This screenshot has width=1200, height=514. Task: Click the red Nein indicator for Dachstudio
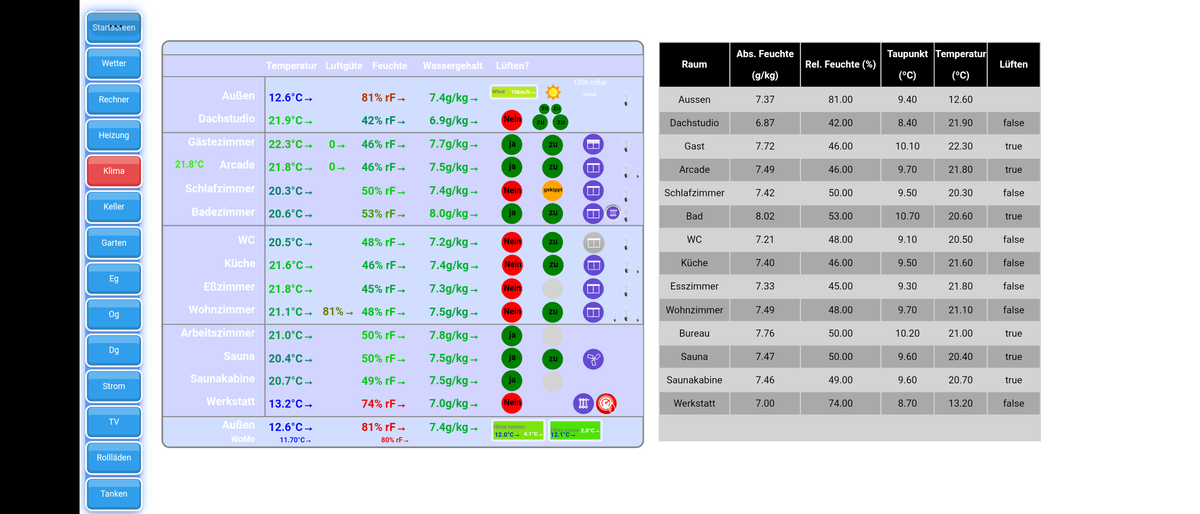coord(512,121)
